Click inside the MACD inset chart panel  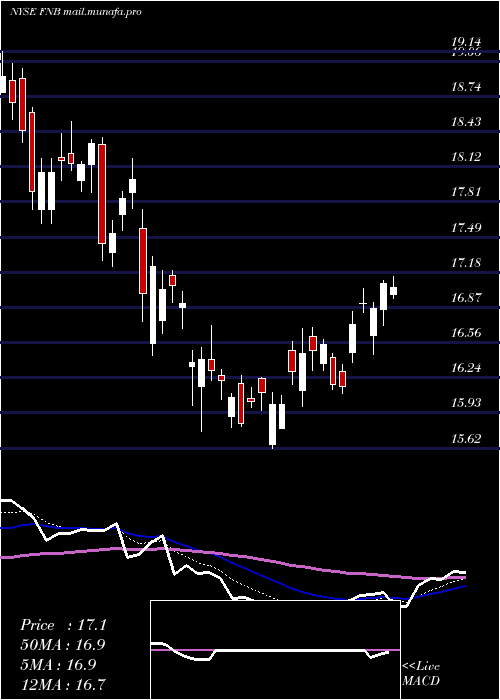pos(275,650)
